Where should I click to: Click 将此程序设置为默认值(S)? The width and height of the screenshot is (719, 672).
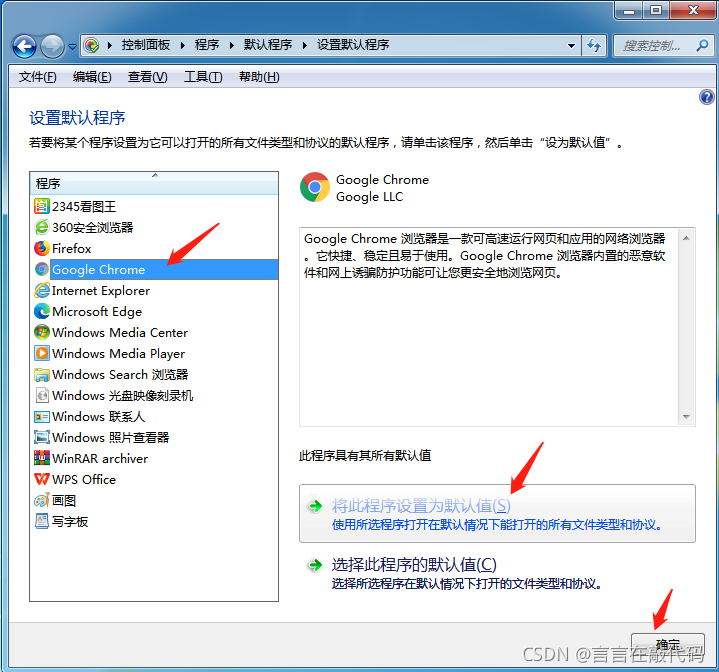coord(497,513)
